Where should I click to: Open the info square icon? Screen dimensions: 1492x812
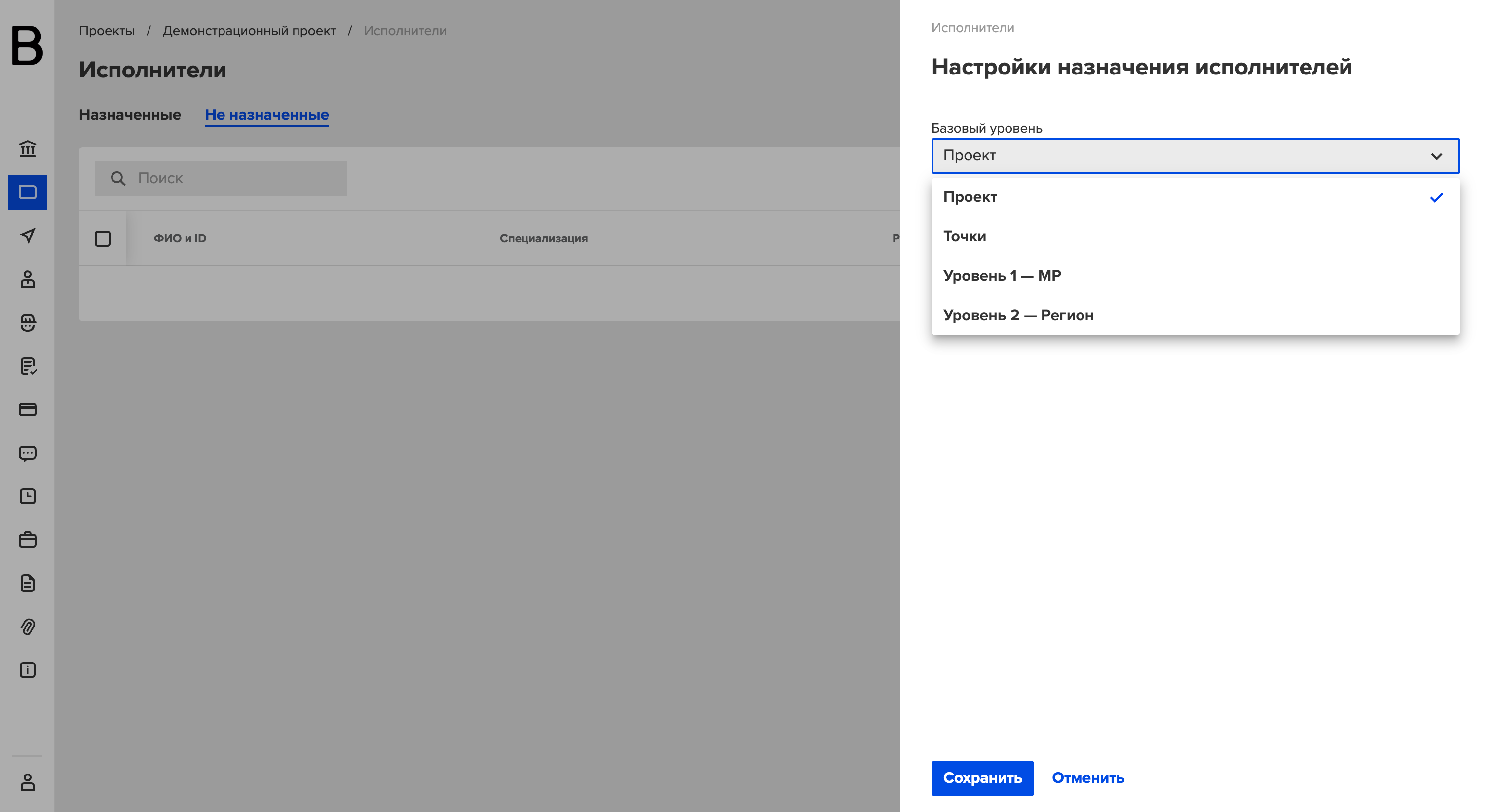(x=27, y=670)
